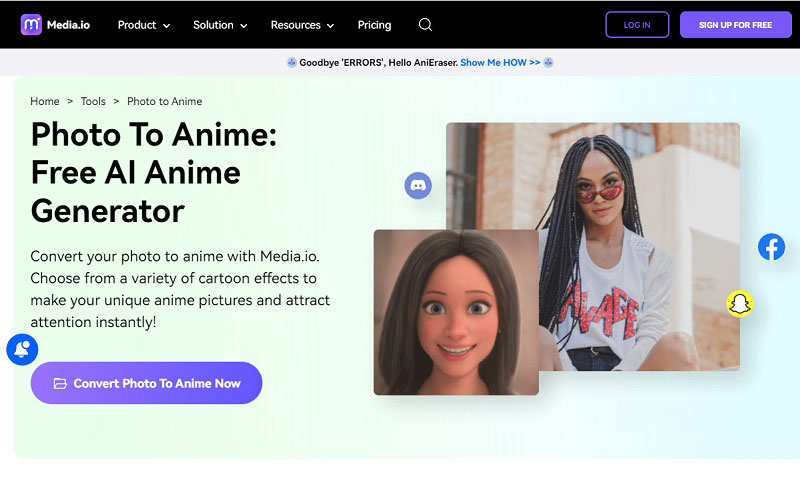
Task: Click the Photo To Anime headline
Action: (x=154, y=173)
